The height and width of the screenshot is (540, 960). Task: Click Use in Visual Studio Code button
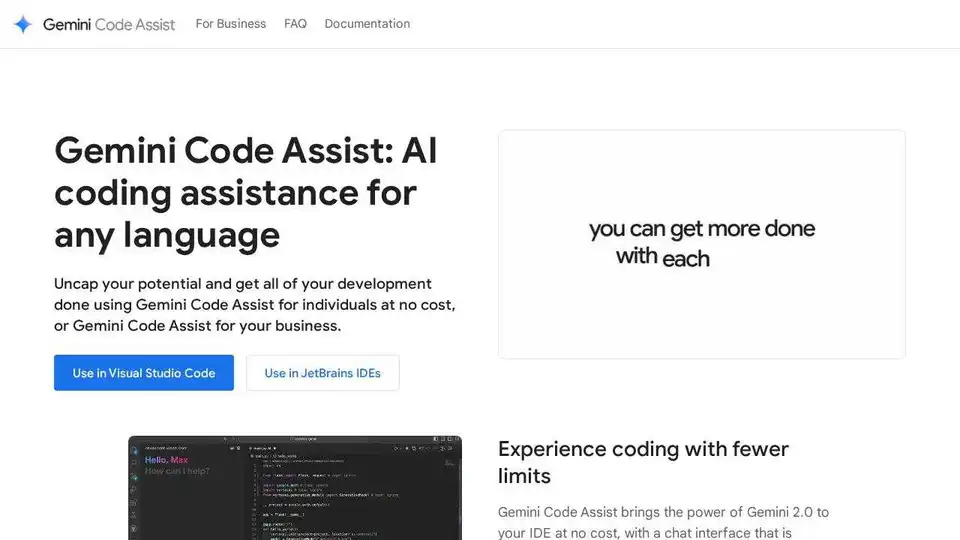[x=144, y=373]
